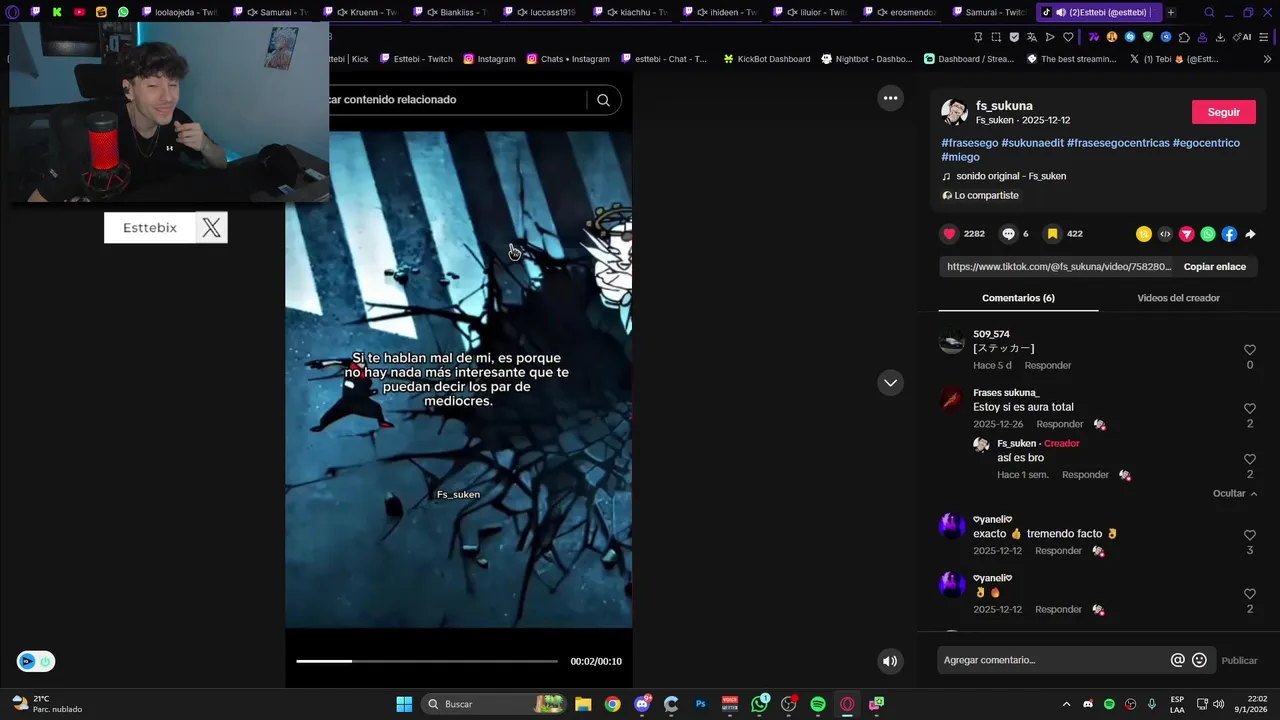This screenshot has width=1280, height=720.
Task: Show hidden system tray icons chevron
Action: [x=1066, y=704]
